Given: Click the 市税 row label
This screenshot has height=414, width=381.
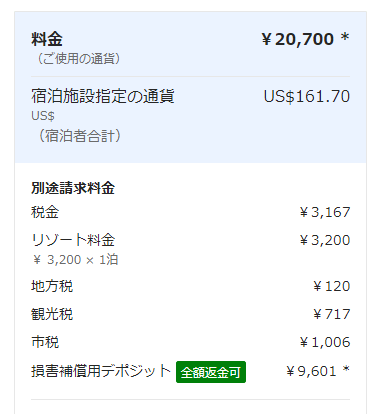Looking at the screenshot, I should click(x=45, y=342).
